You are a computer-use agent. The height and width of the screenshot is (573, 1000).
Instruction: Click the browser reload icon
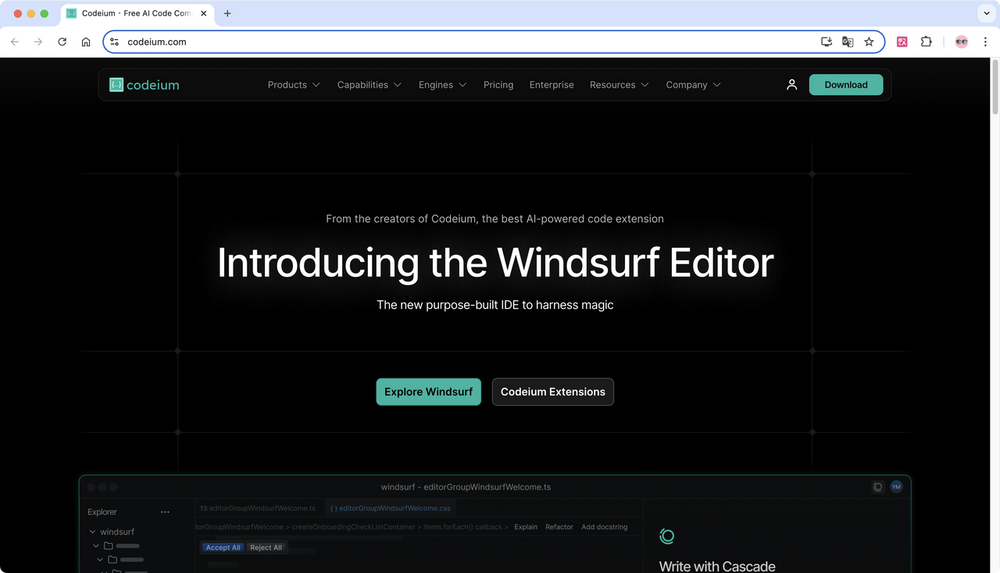coord(62,42)
